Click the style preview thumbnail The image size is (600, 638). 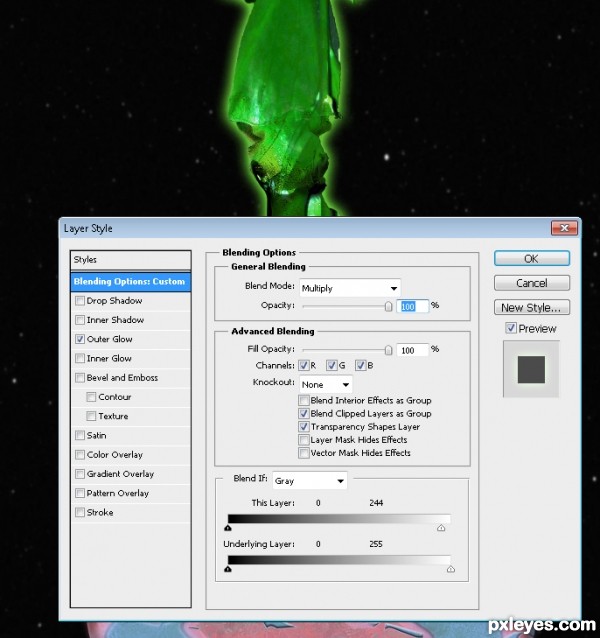[531, 369]
